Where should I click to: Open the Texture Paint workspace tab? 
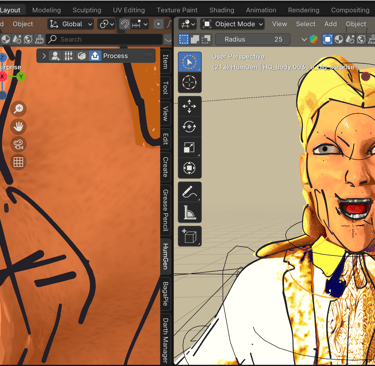[x=177, y=10]
